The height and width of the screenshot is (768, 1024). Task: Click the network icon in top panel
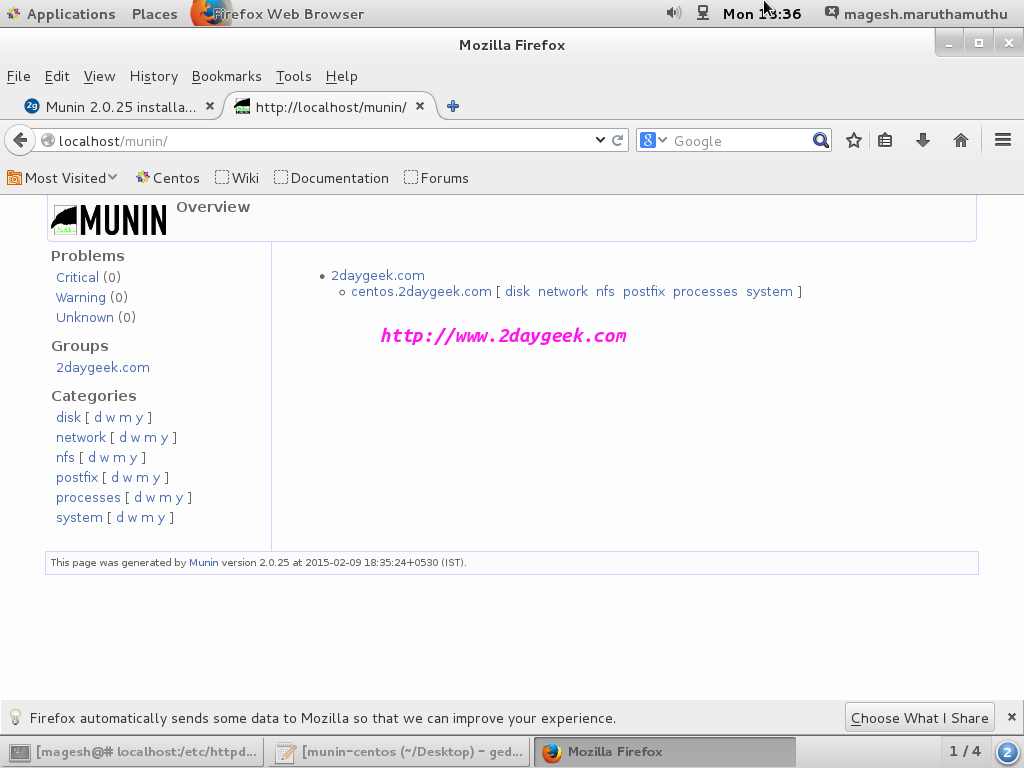(x=703, y=13)
